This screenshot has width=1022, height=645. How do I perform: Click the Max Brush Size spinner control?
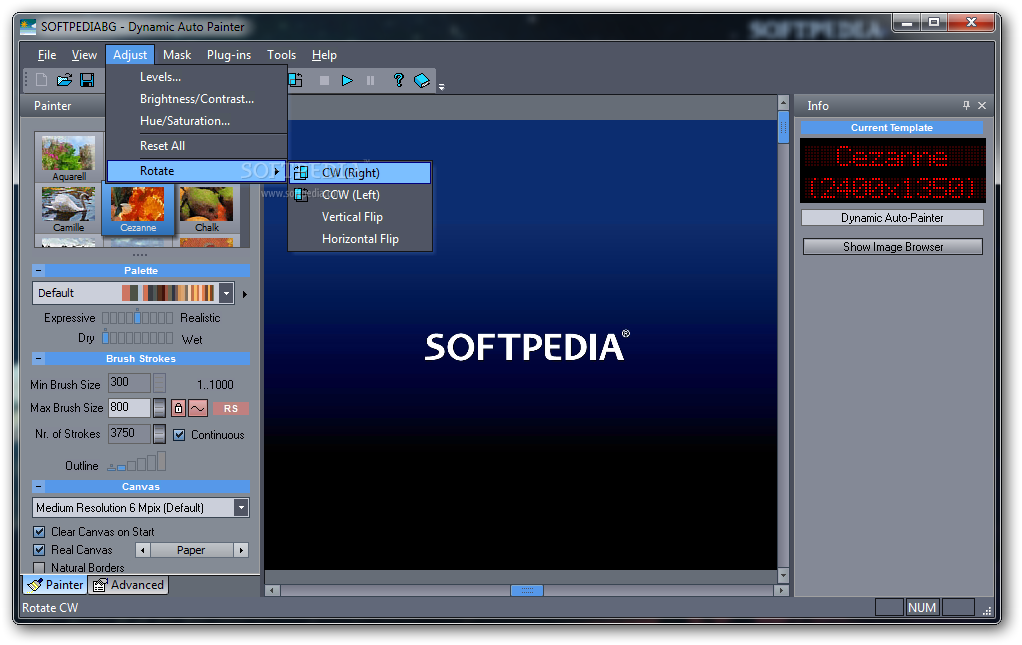pos(159,408)
